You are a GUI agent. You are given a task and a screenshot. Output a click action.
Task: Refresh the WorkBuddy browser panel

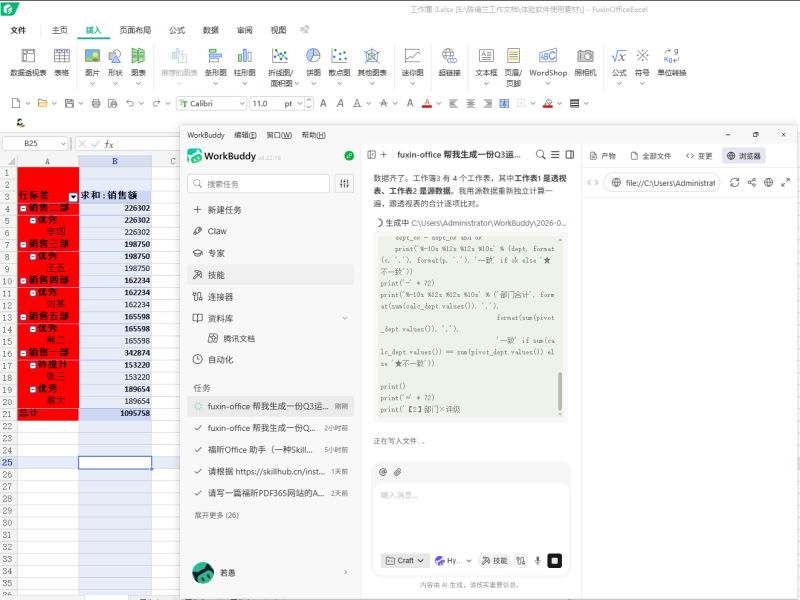(734, 183)
